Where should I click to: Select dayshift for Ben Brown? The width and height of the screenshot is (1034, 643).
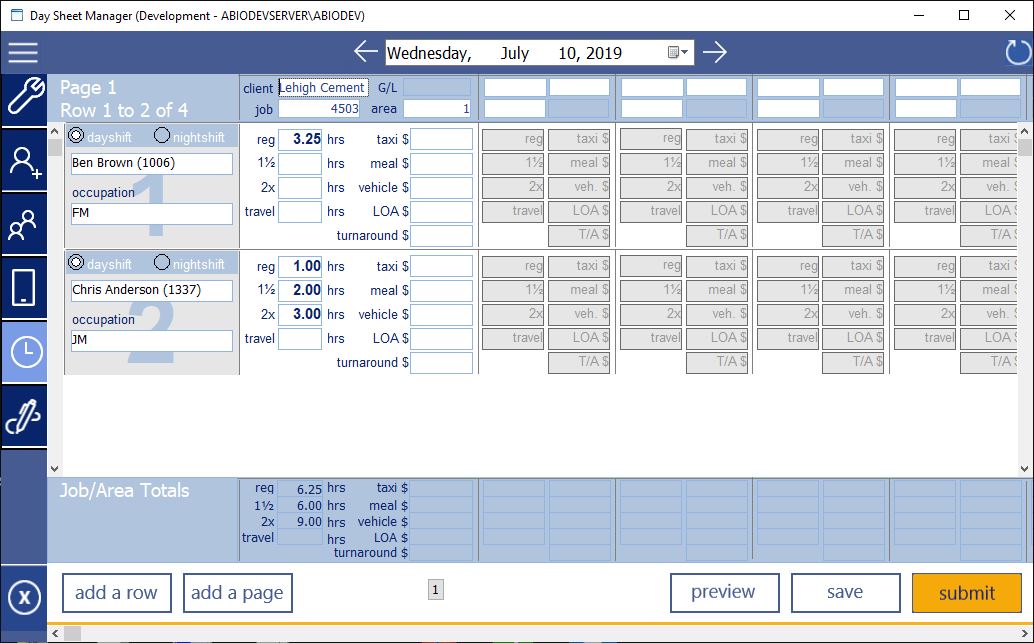coord(76,135)
